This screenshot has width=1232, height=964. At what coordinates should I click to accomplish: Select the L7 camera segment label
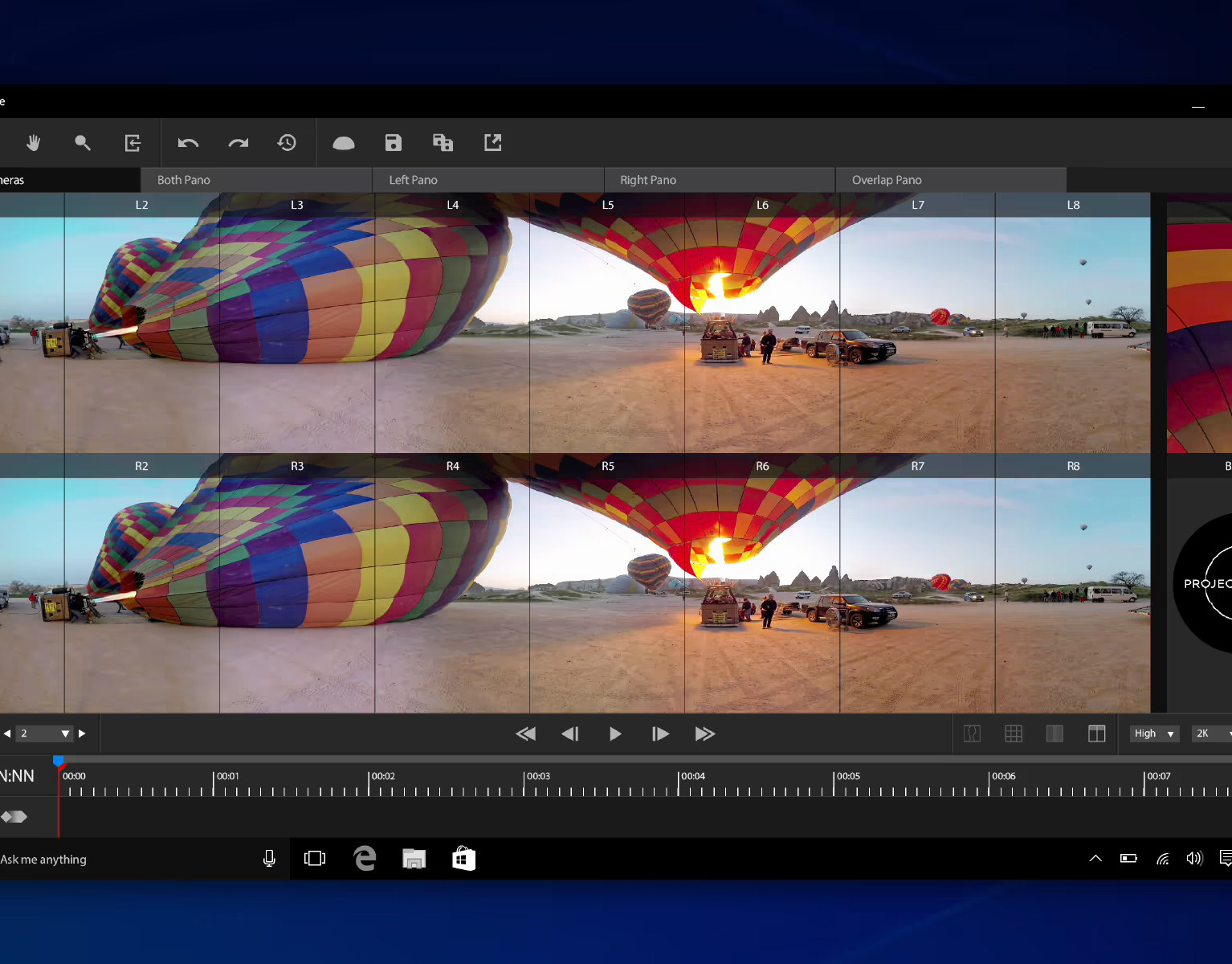pos(918,205)
